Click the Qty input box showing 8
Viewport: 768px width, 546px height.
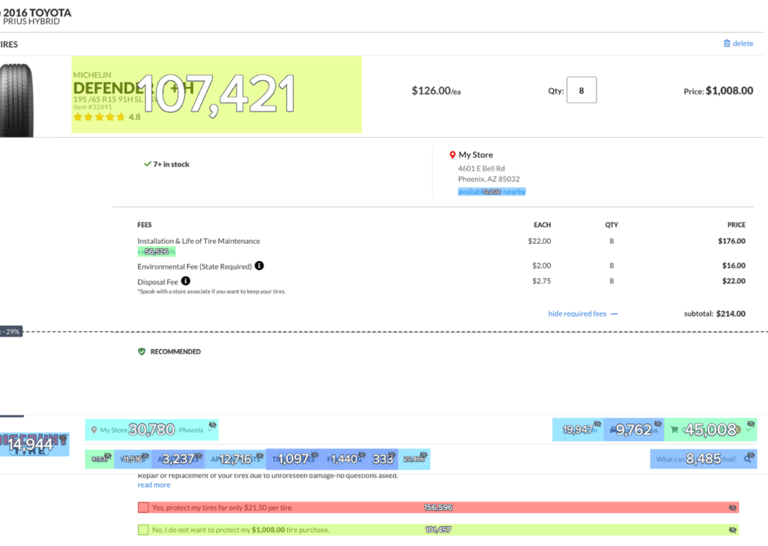[581, 90]
